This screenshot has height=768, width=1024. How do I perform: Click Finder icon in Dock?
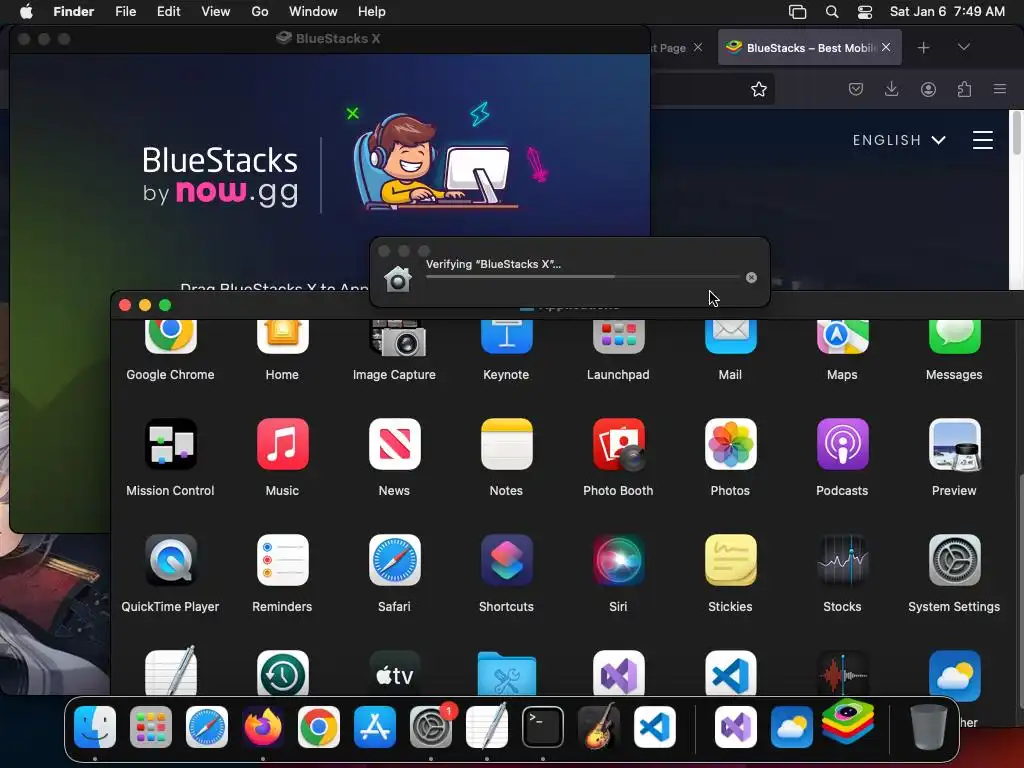(x=95, y=727)
